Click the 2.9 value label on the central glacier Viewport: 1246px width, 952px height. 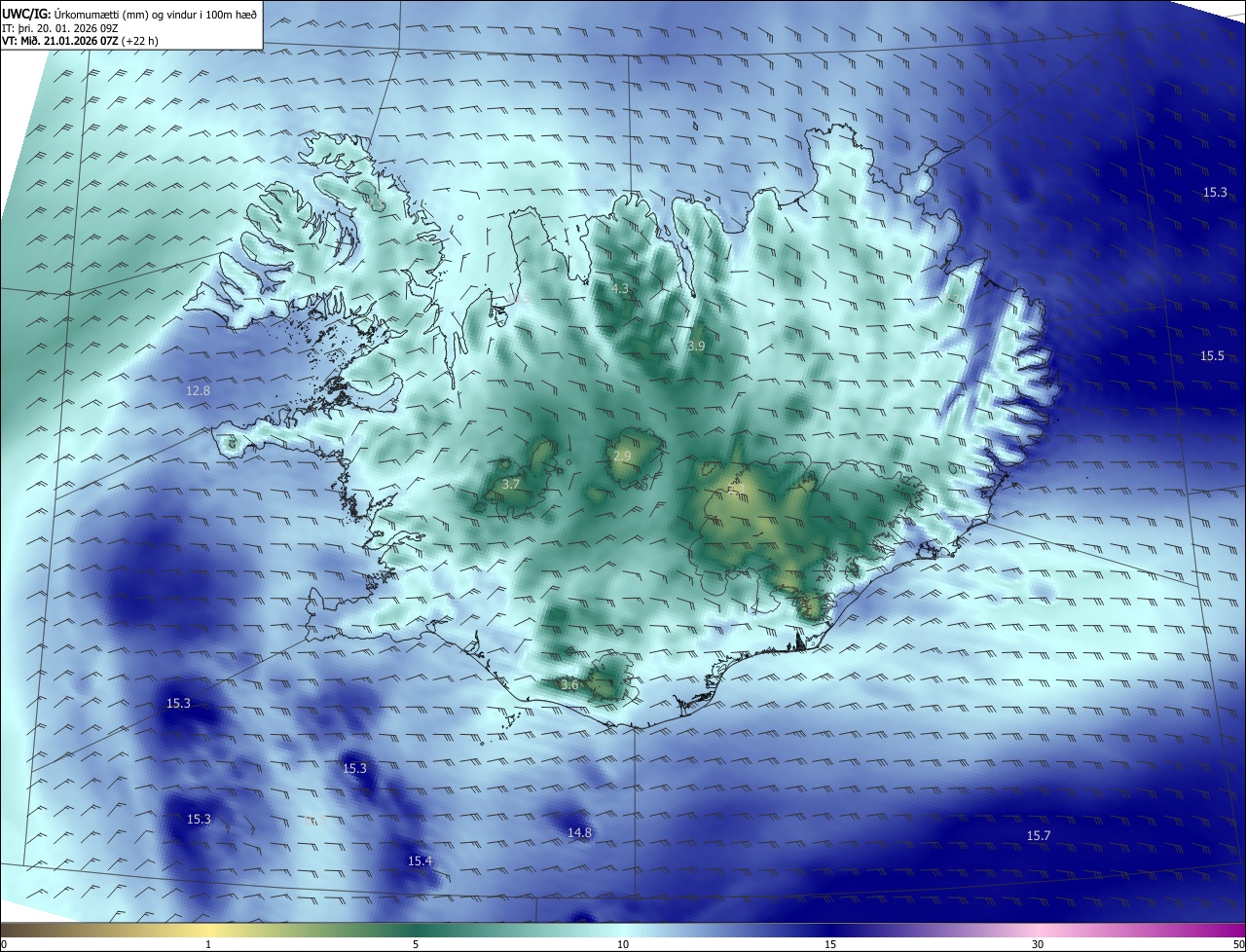pyautogui.click(x=622, y=457)
